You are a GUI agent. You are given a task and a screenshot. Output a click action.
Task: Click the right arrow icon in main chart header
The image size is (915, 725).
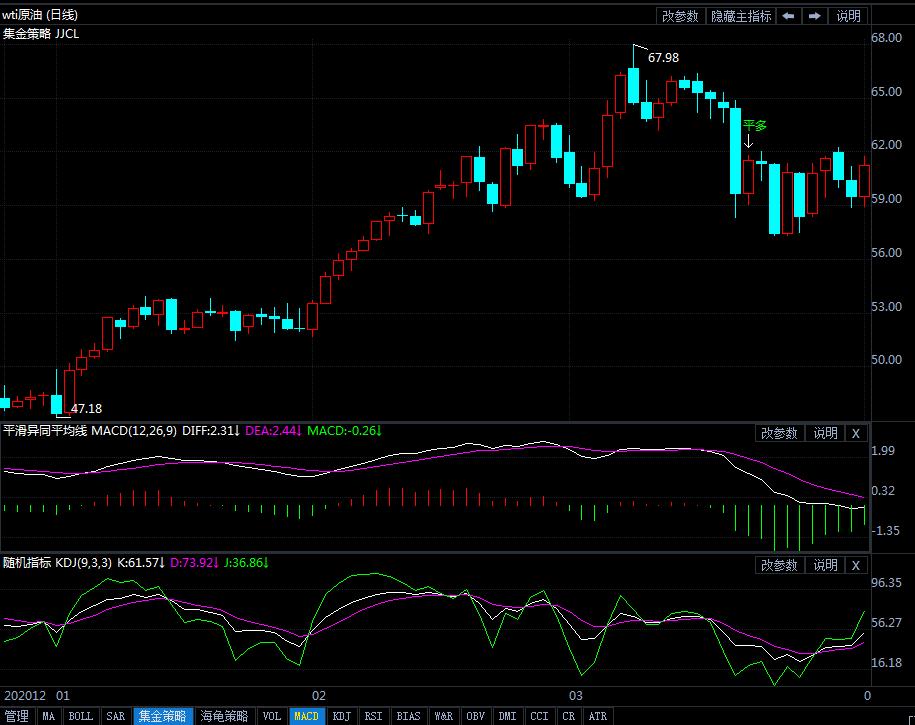815,16
